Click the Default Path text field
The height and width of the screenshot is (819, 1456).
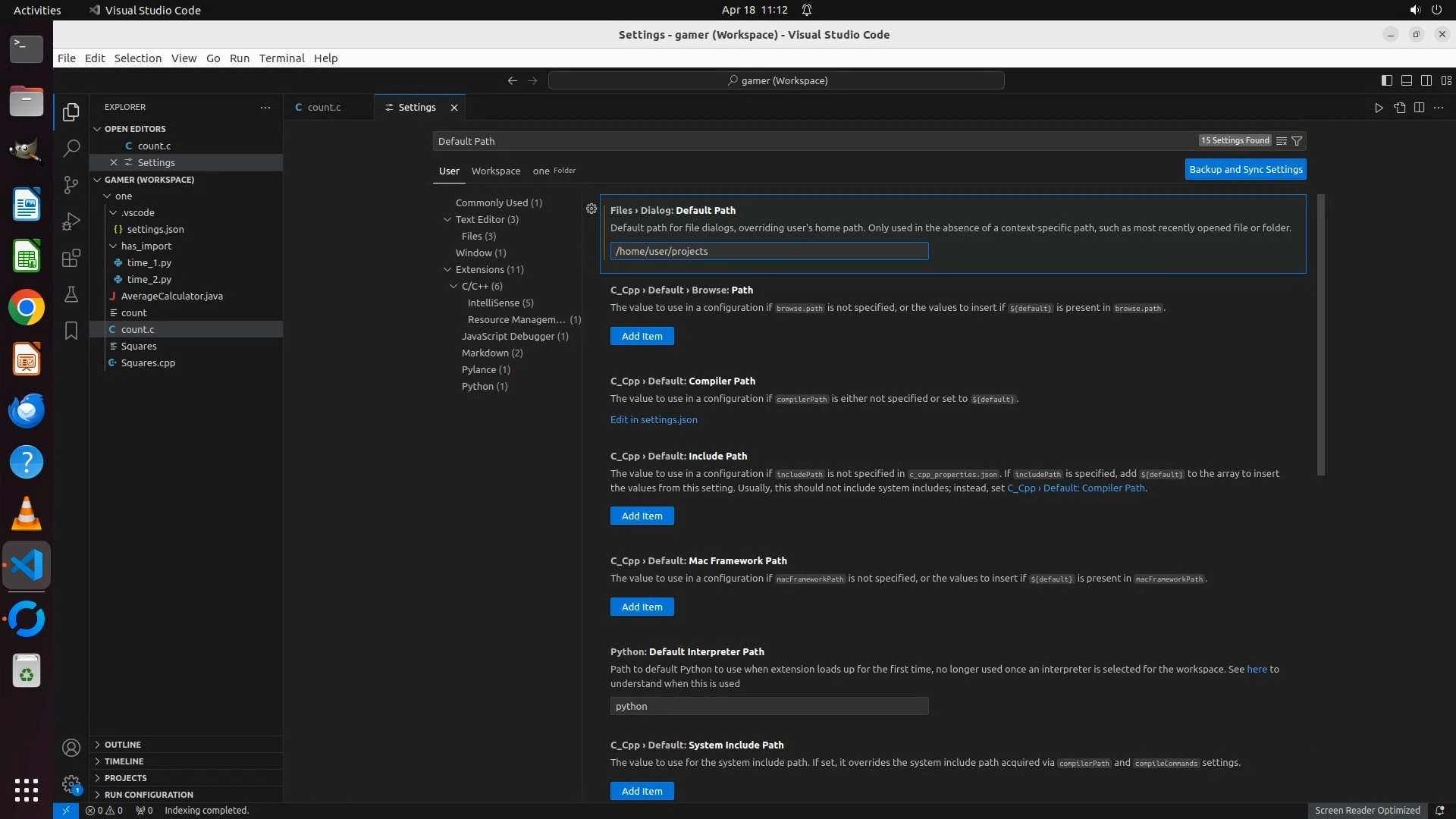tap(769, 251)
